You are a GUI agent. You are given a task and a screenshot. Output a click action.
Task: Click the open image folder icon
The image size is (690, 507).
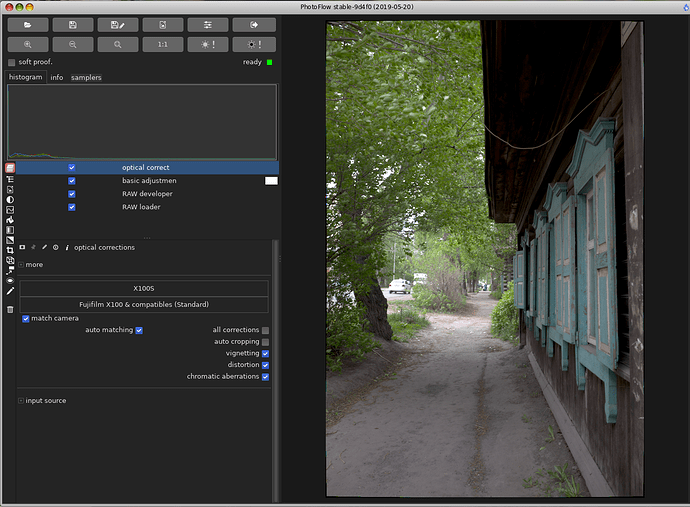coord(28,24)
